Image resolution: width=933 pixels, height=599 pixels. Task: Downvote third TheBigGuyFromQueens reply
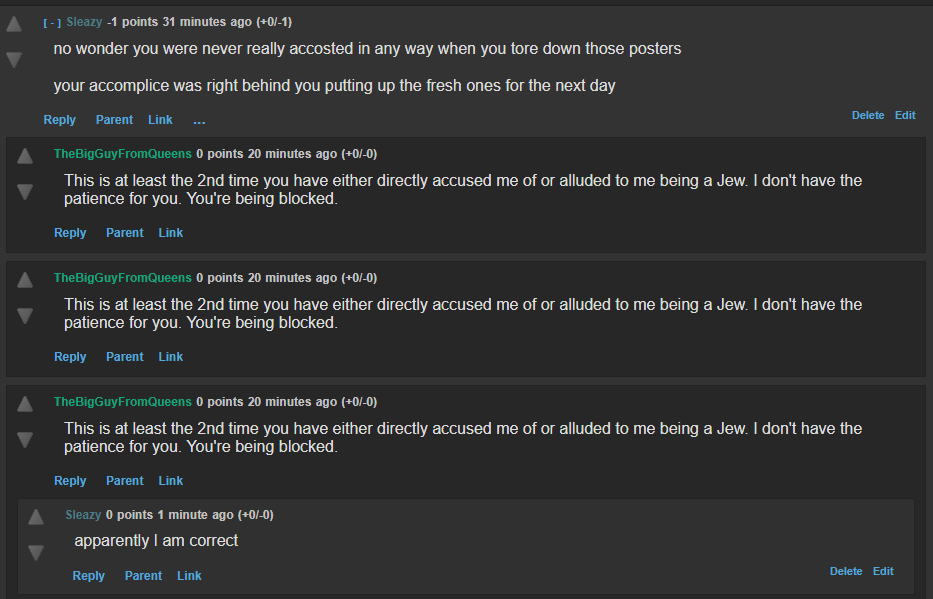pos(25,439)
